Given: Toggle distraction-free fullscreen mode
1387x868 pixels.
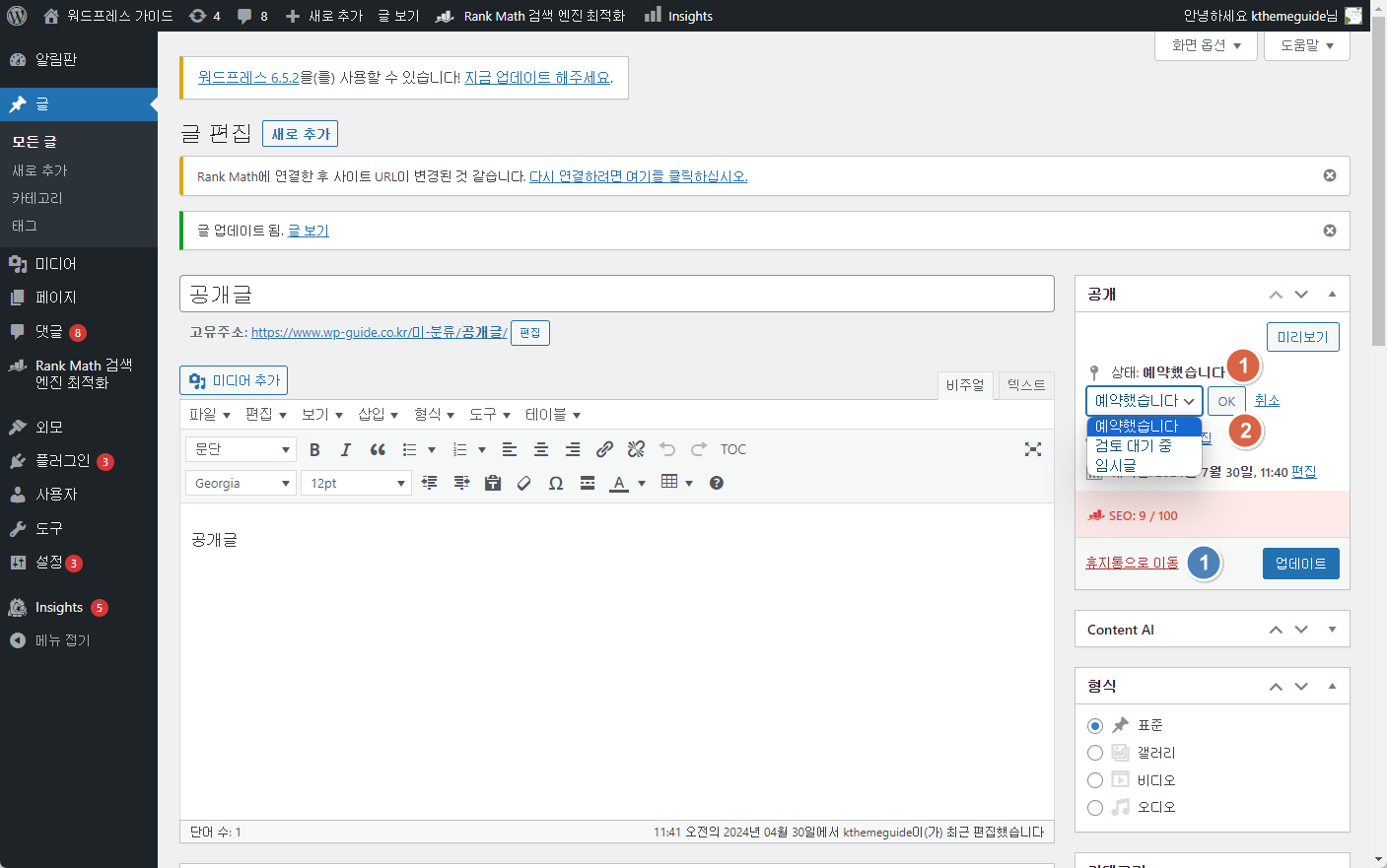Looking at the screenshot, I should point(1033,449).
